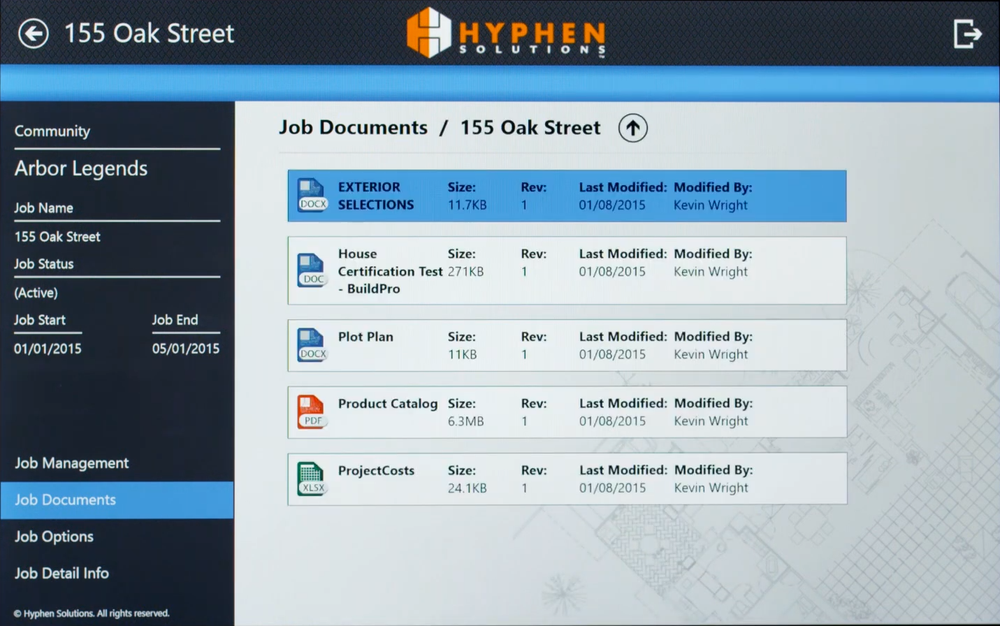1000x626 pixels.
Task: Click the back arrow beside 155 Oak Street
Action: tap(33, 33)
